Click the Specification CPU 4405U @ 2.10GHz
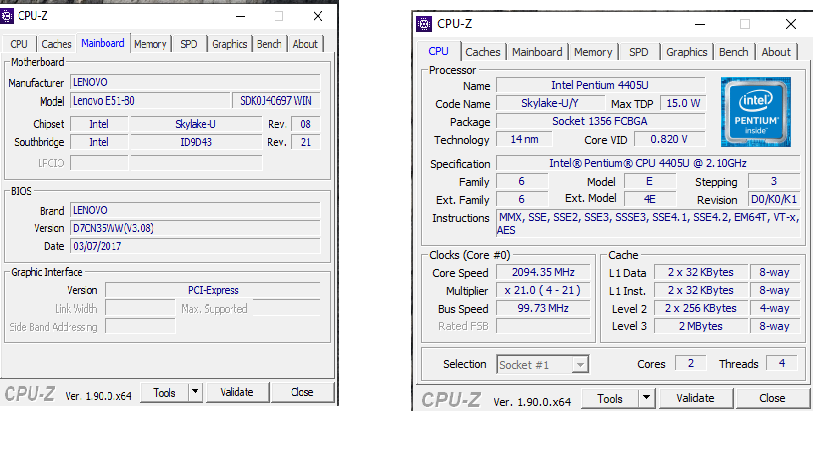This screenshot has width=819, height=460. click(x=648, y=163)
